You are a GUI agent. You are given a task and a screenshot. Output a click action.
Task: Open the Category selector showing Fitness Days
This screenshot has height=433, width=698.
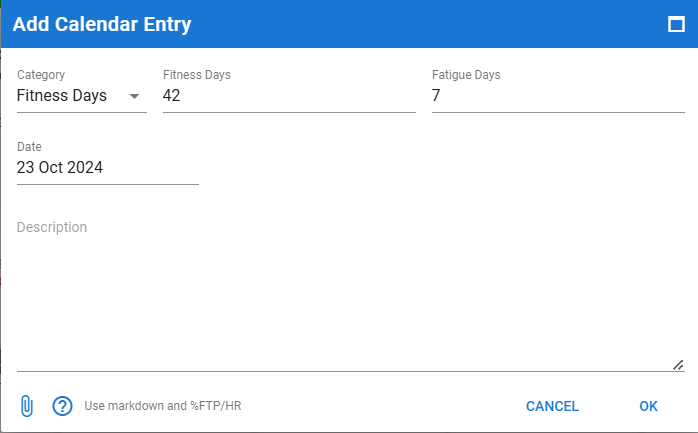[82, 96]
